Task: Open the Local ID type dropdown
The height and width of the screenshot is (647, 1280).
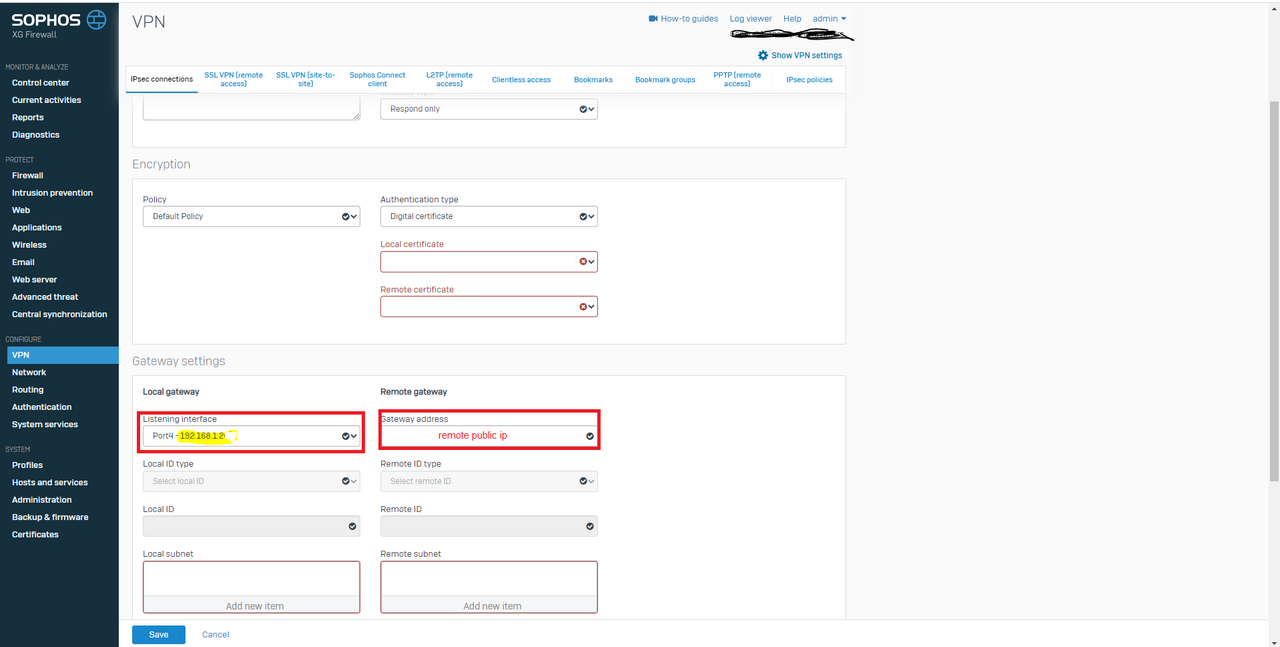Action: click(x=251, y=481)
